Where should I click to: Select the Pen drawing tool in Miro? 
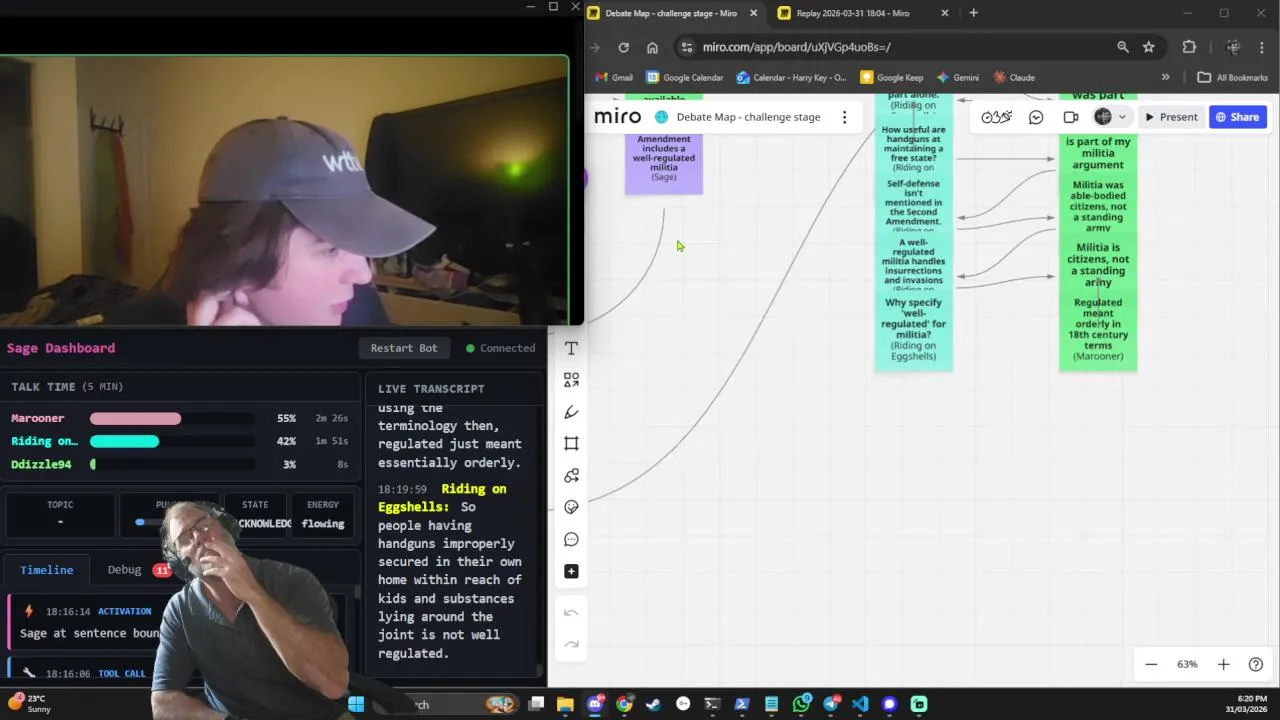(571, 412)
